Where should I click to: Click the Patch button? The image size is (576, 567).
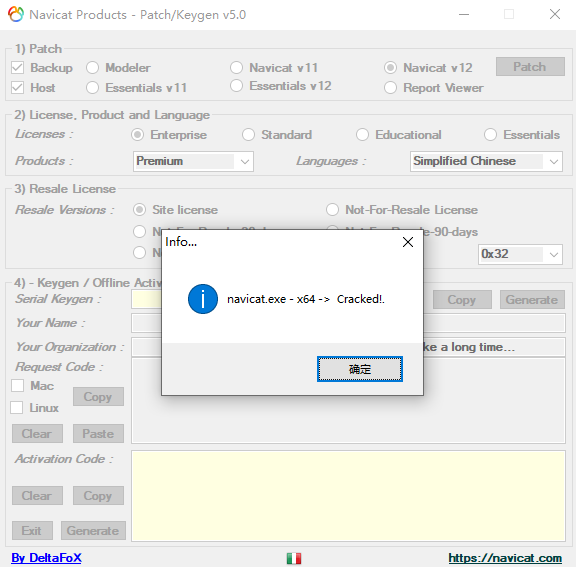click(530, 66)
